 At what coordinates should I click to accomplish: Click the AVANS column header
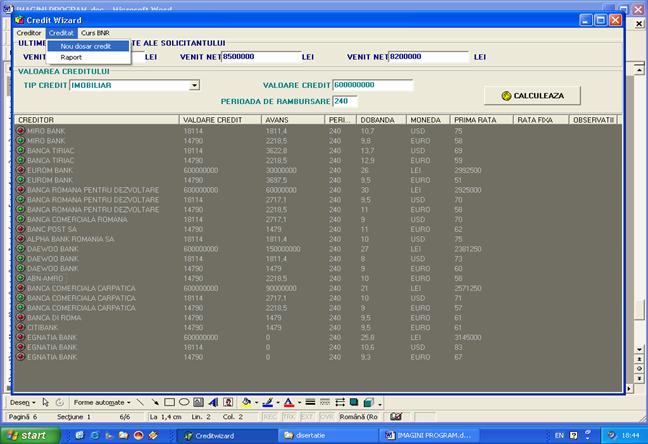(x=293, y=120)
